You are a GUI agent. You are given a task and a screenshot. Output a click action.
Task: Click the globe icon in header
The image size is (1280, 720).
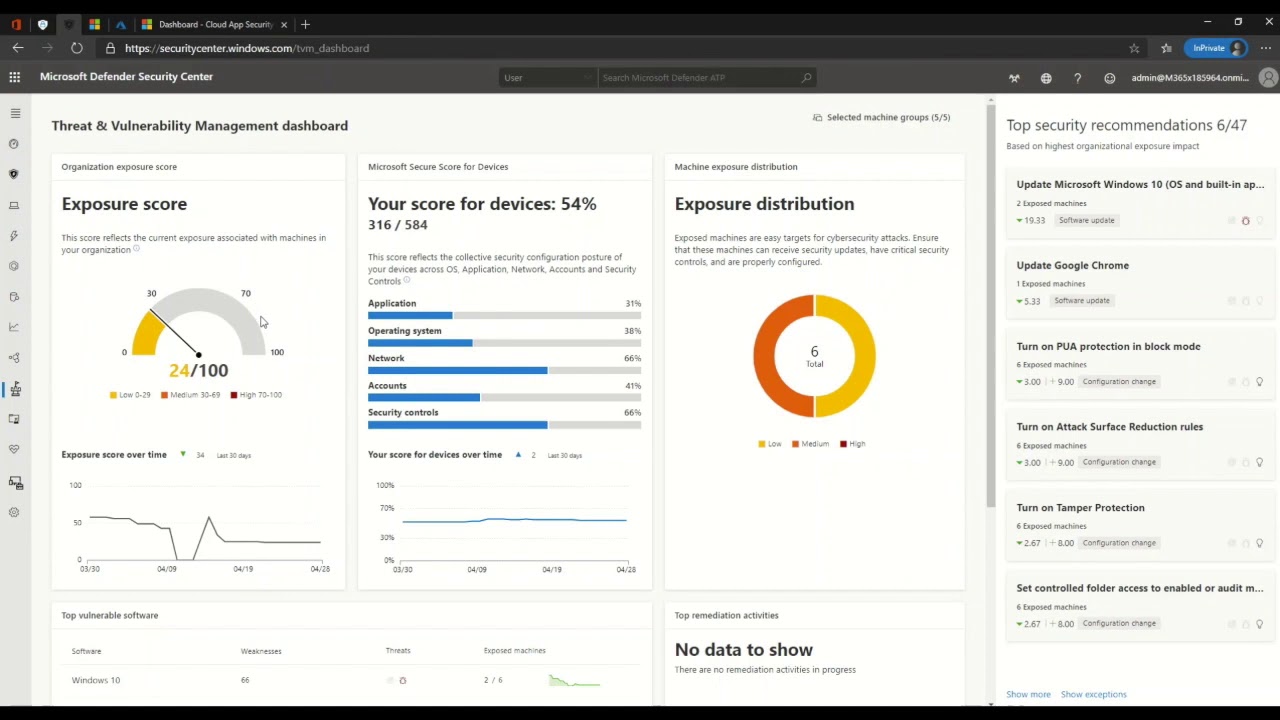[x=1046, y=78]
